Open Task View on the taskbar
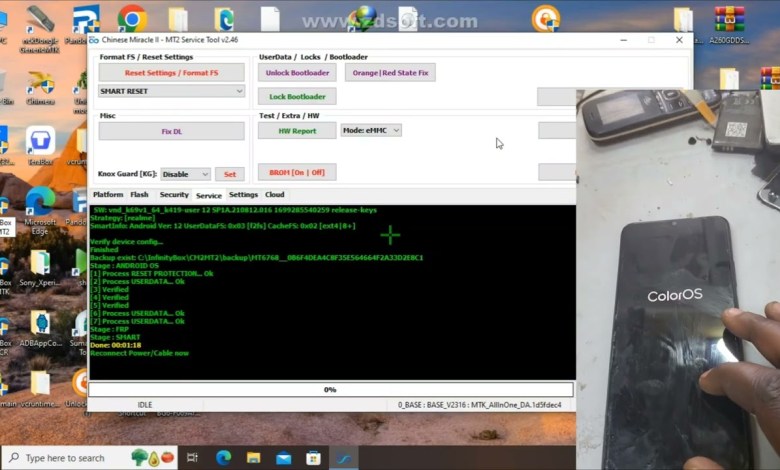780x470 pixels. (192, 458)
